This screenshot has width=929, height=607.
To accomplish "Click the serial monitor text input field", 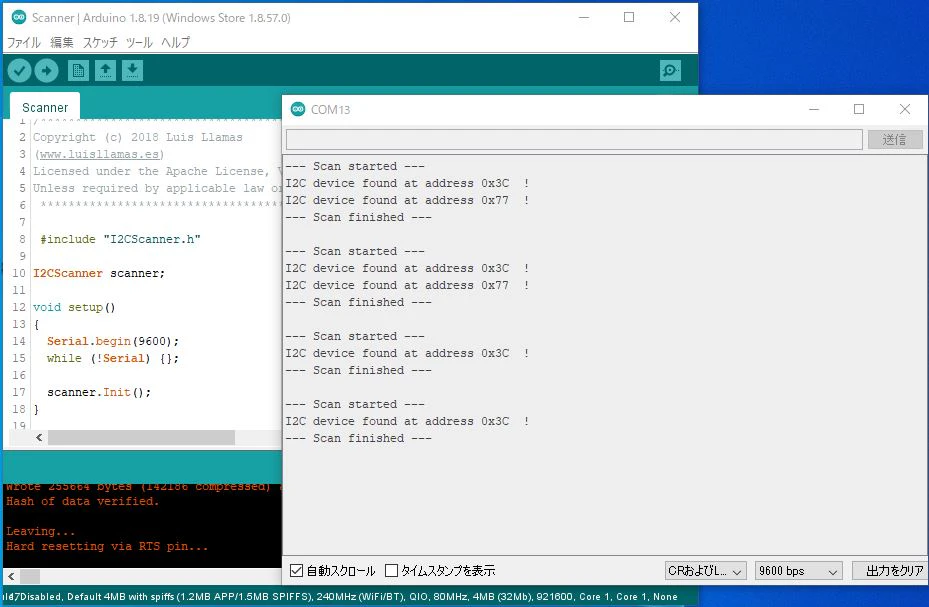I will 574,139.
